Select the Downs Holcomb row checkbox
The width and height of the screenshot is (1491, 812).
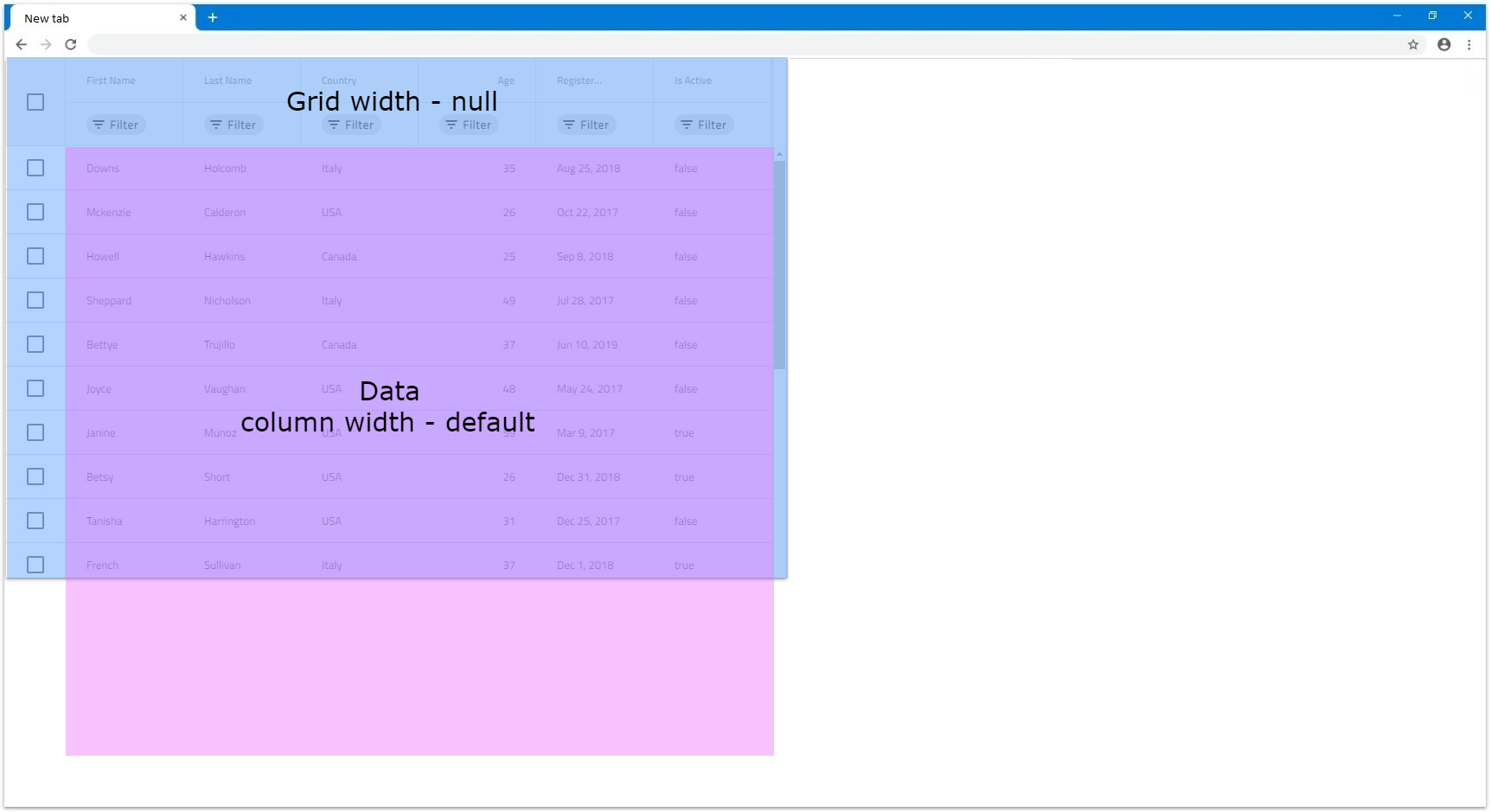click(x=35, y=168)
